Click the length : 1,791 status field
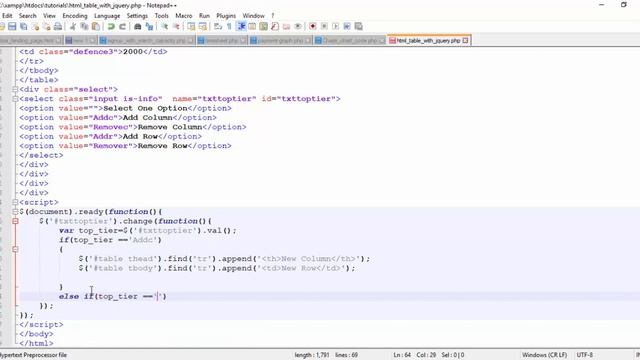640x360 pixels. tap(312, 355)
